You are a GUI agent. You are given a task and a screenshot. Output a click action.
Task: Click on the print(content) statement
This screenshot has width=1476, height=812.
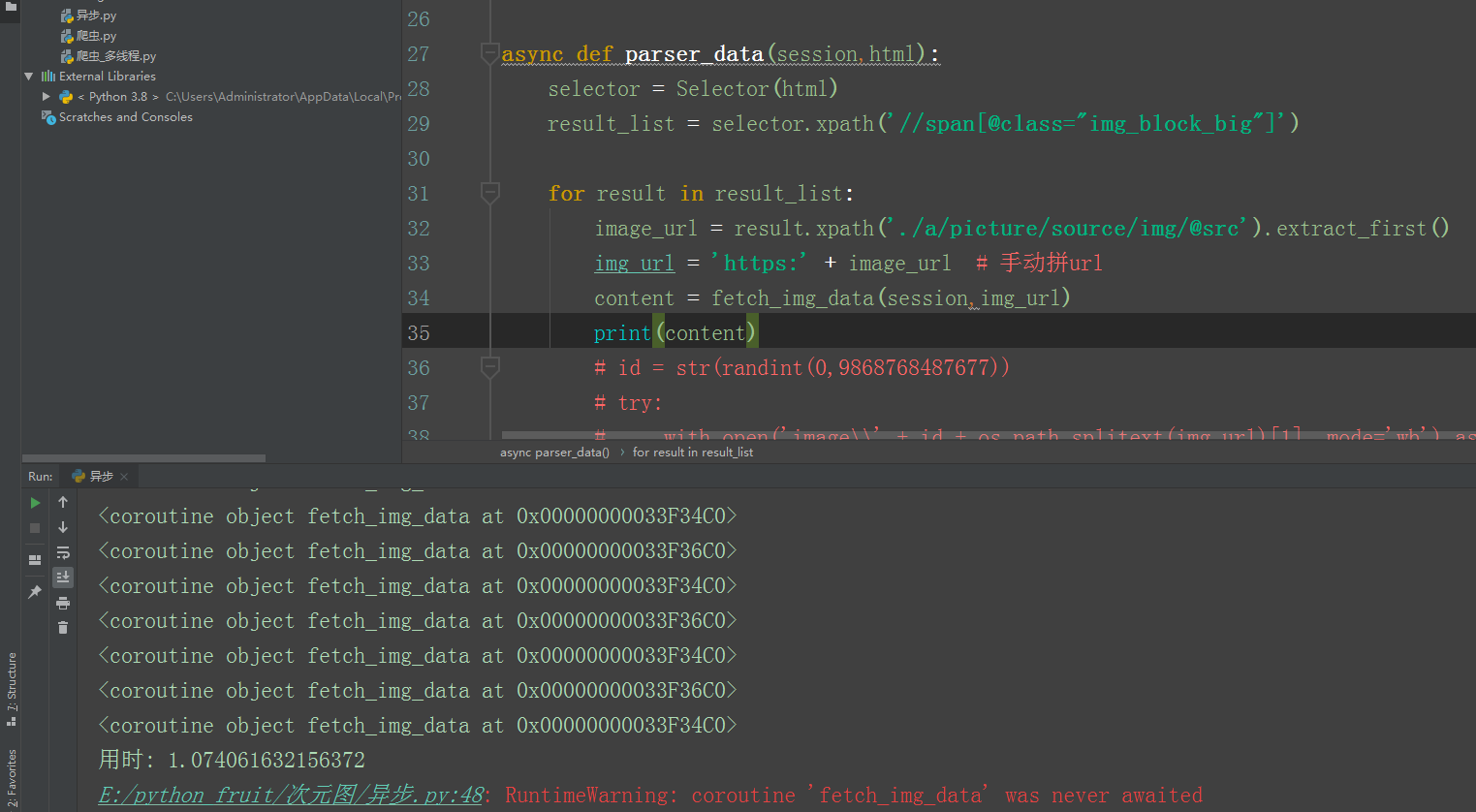675,333
